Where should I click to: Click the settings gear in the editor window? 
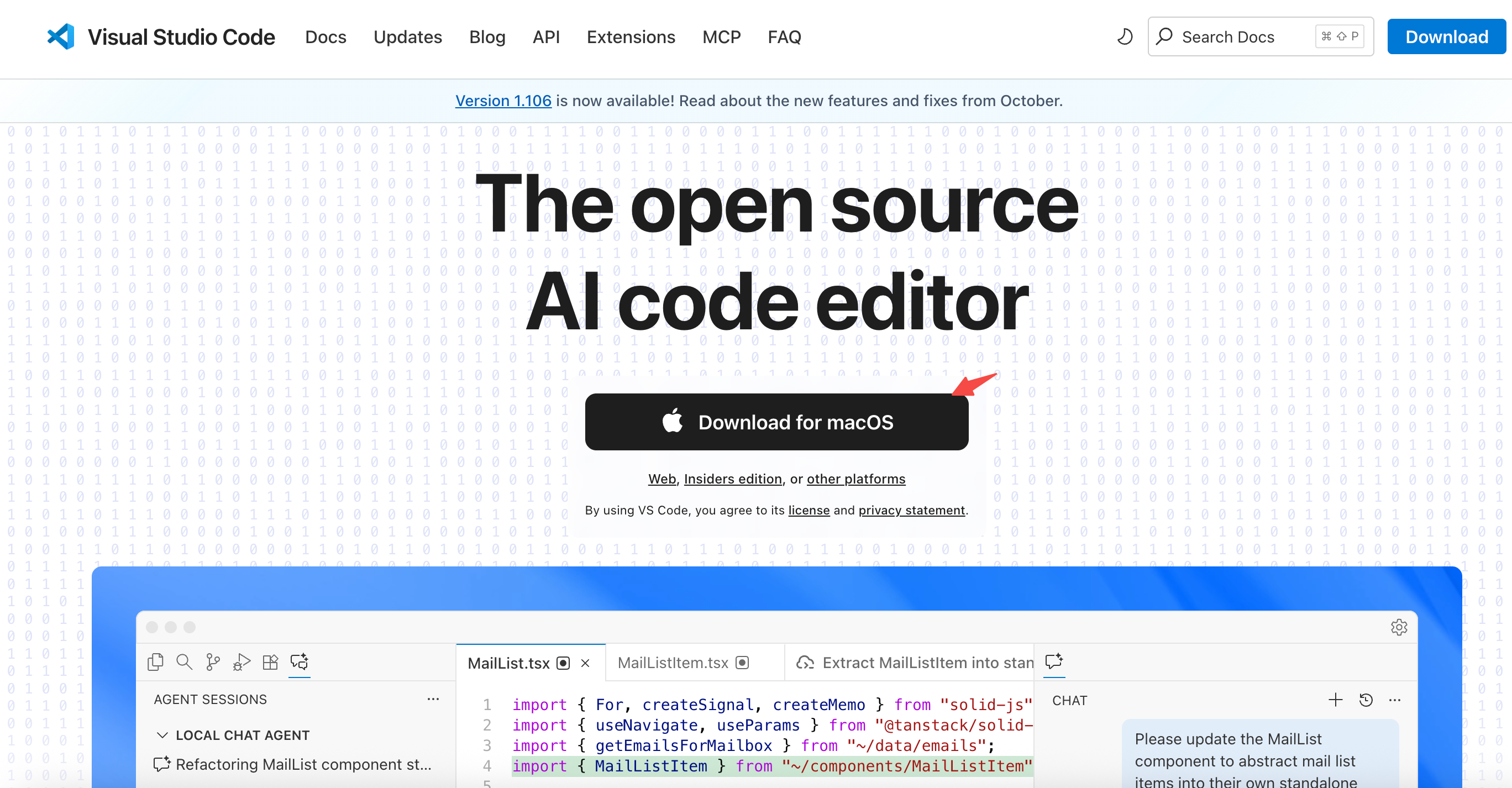coord(1399,627)
